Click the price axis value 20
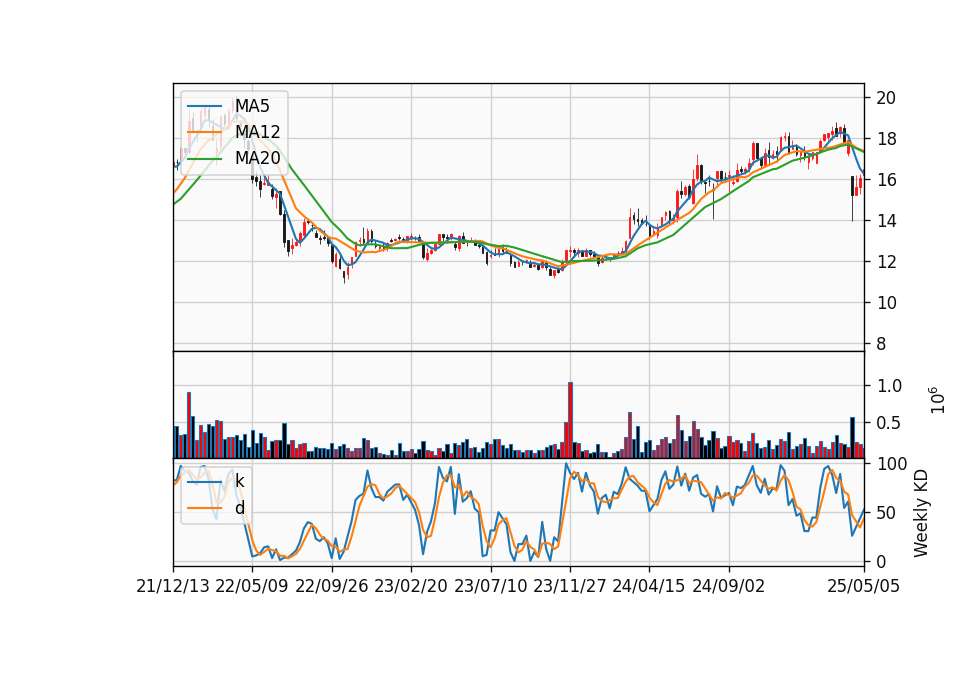The height and width of the screenshot is (690, 960). 886,98
